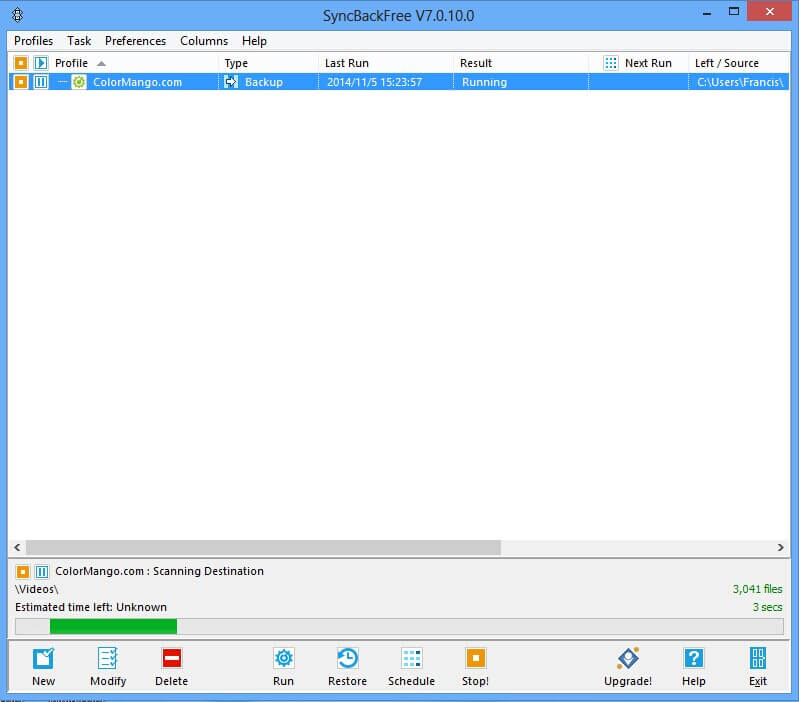This screenshot has height=702, width=799.
Task: Open column chooser icon beside Next Run
Action: (x=611, y=63)
